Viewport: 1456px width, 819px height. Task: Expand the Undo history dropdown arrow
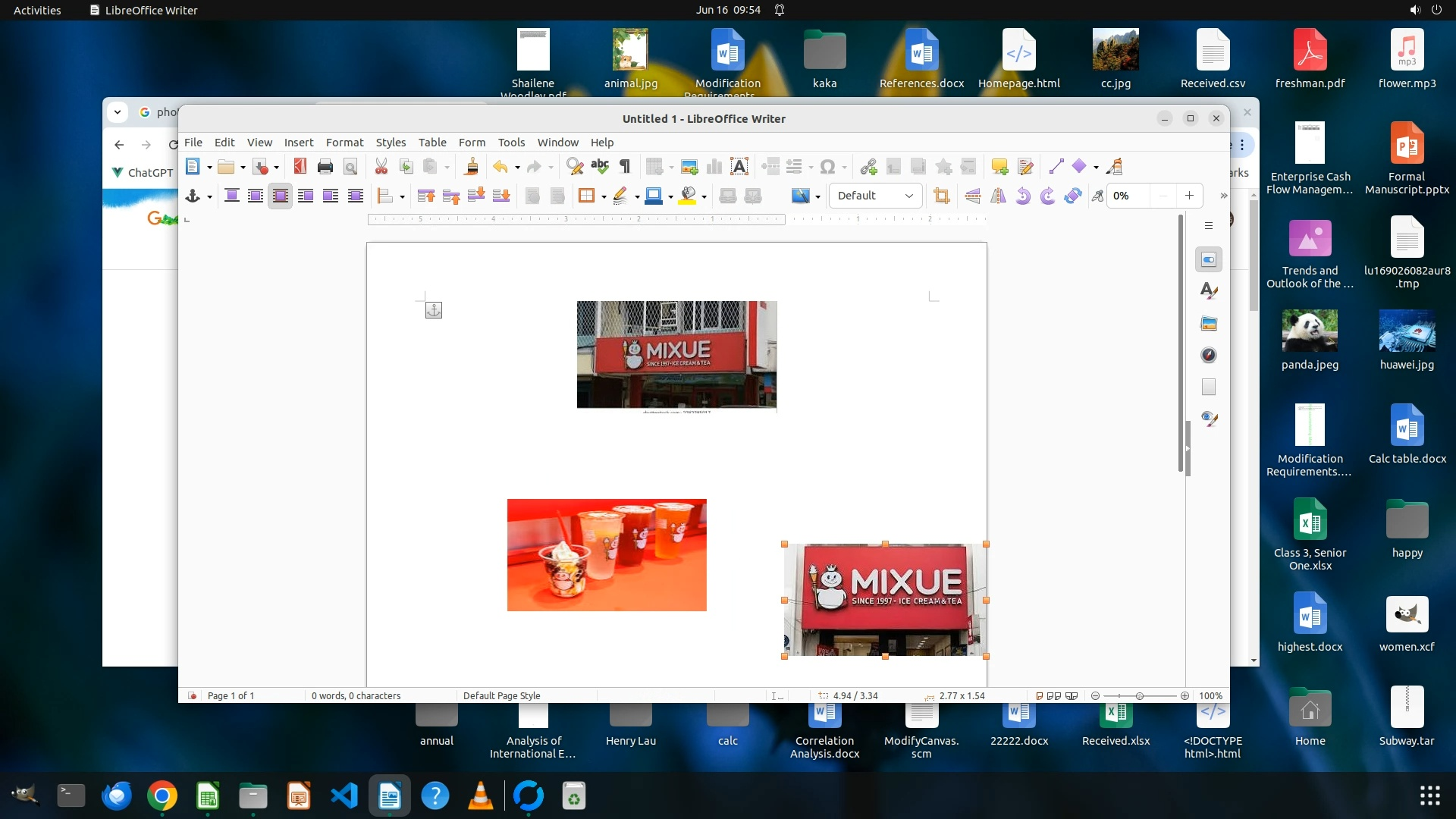click(517, 168)
